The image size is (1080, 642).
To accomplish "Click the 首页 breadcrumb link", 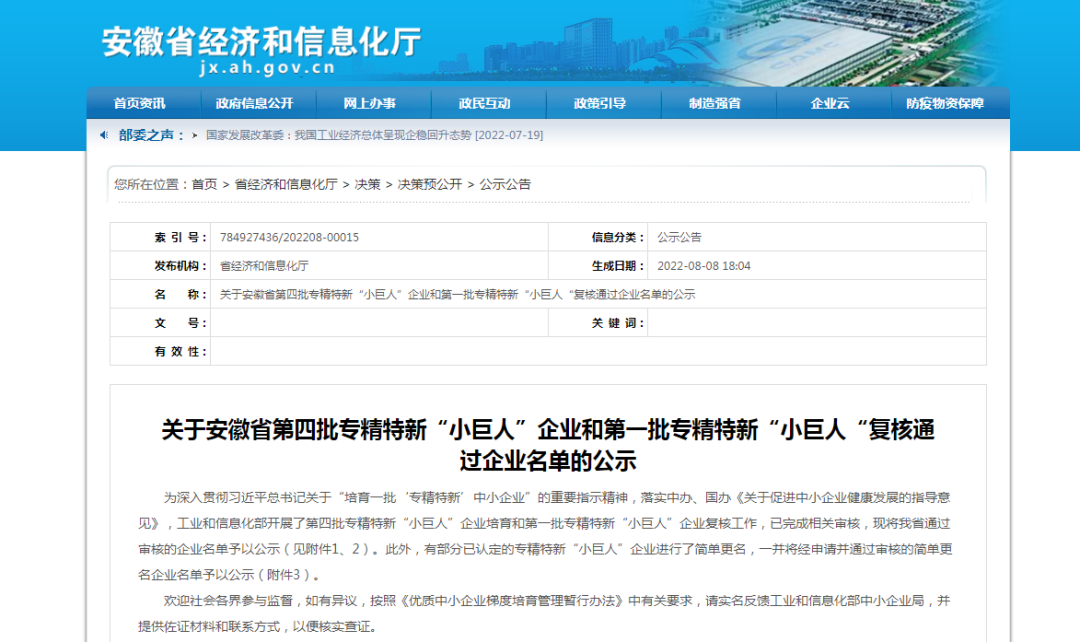I will click(x=204, y=184).
